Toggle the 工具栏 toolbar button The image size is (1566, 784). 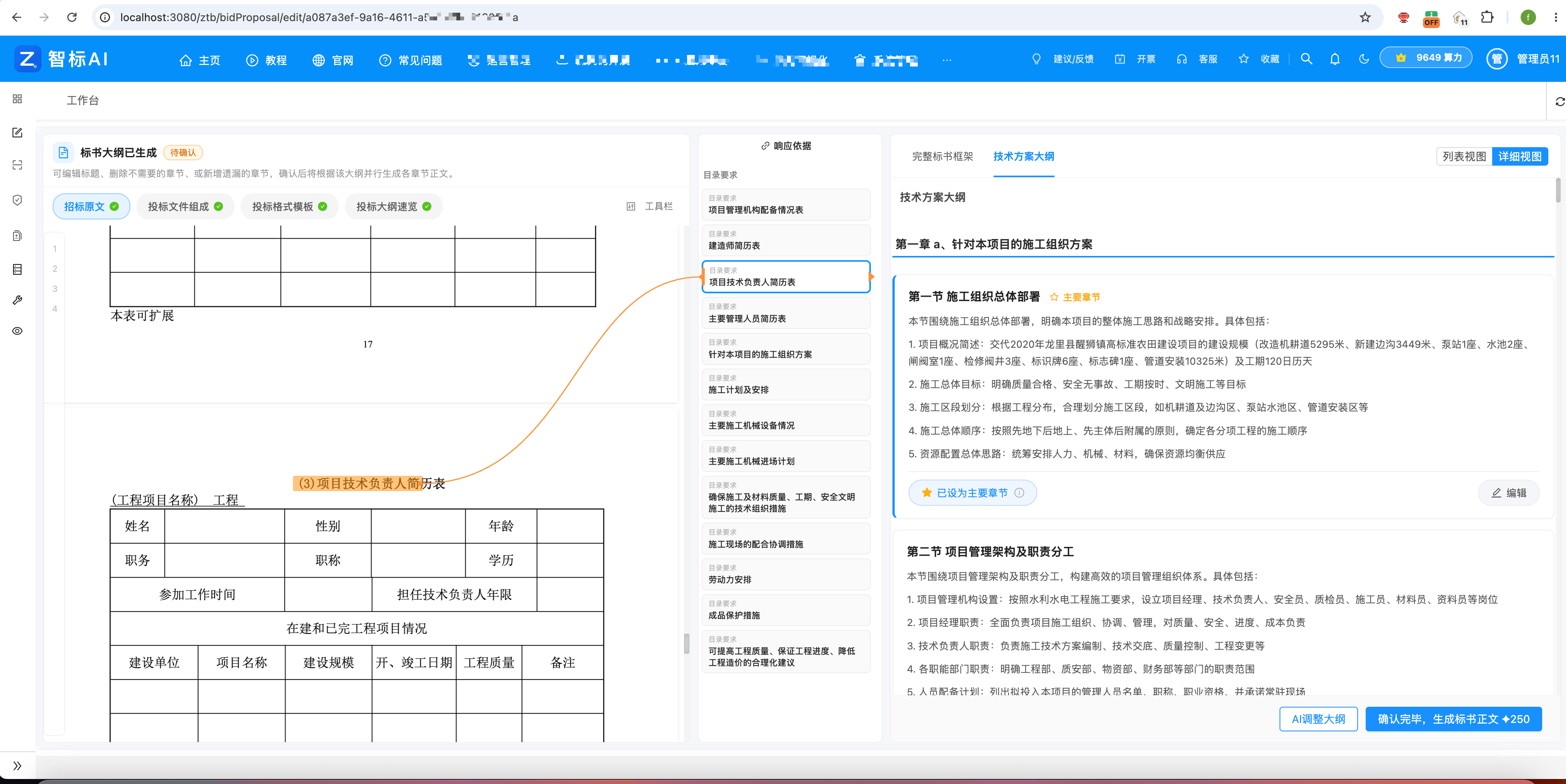(x=649, y=207)
